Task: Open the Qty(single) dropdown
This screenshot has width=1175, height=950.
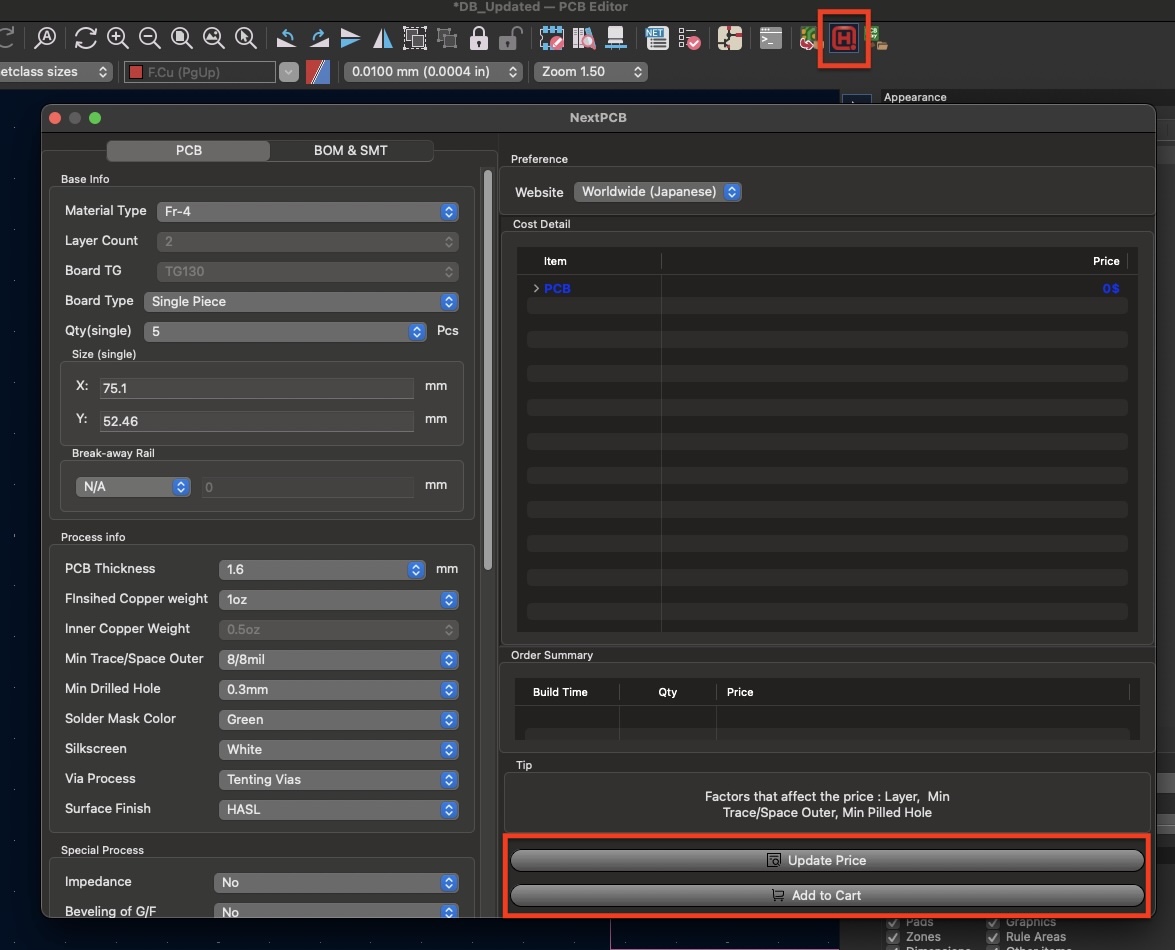Action: click(x=285, y=331)
